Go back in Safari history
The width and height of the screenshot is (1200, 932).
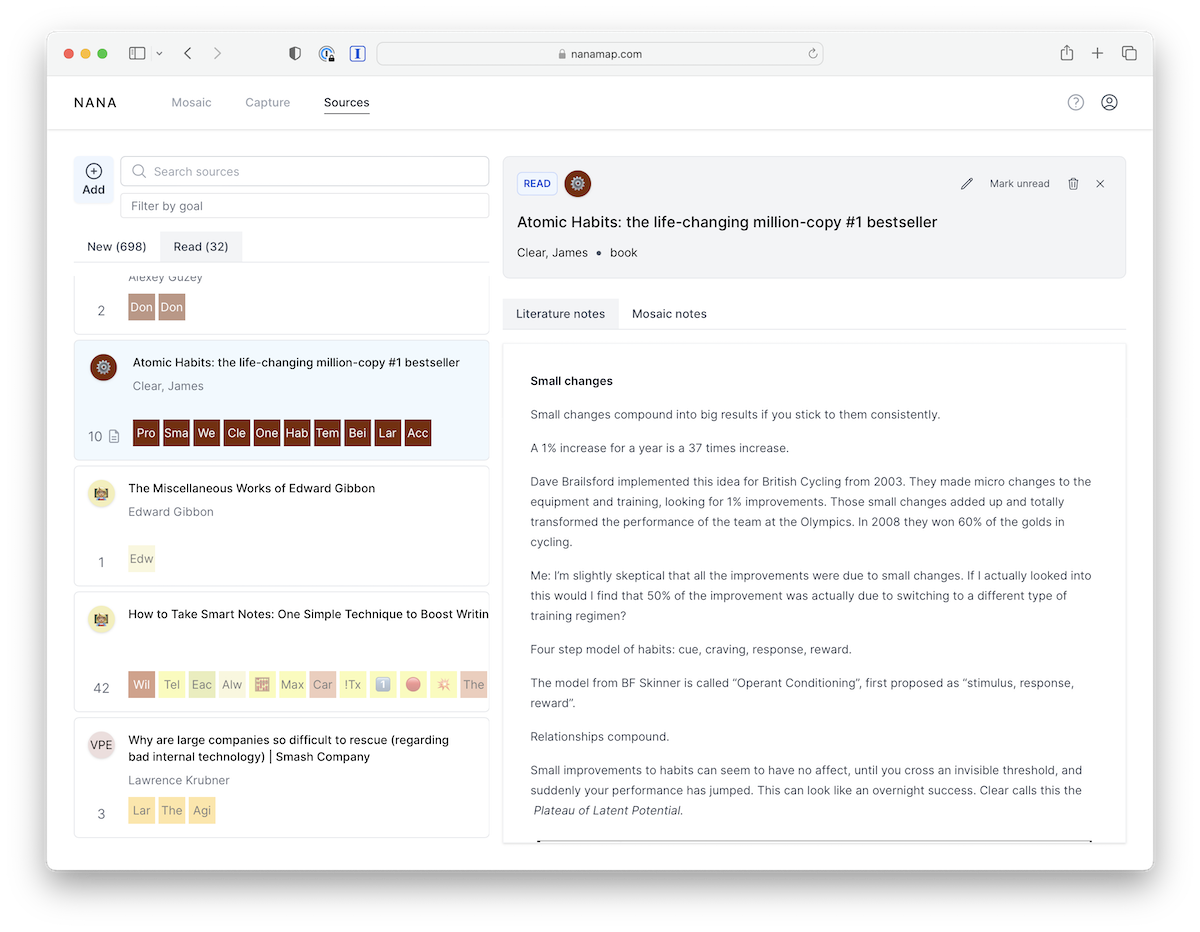click(x=187, y=53)
